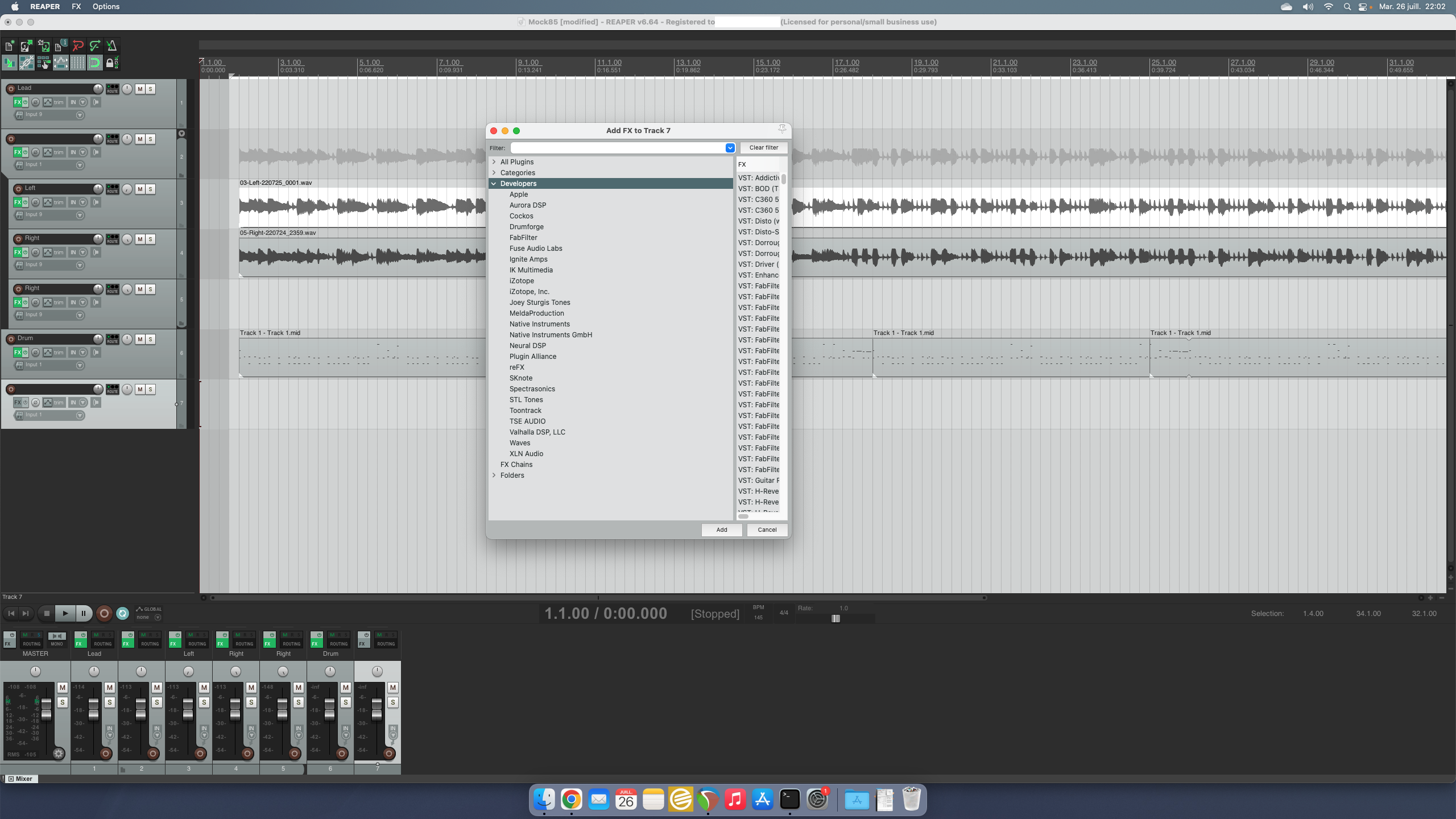Solo the Left track
The height and width of the screenshot is (819, 1456).
pyautogui.click(x=151, y=189)
